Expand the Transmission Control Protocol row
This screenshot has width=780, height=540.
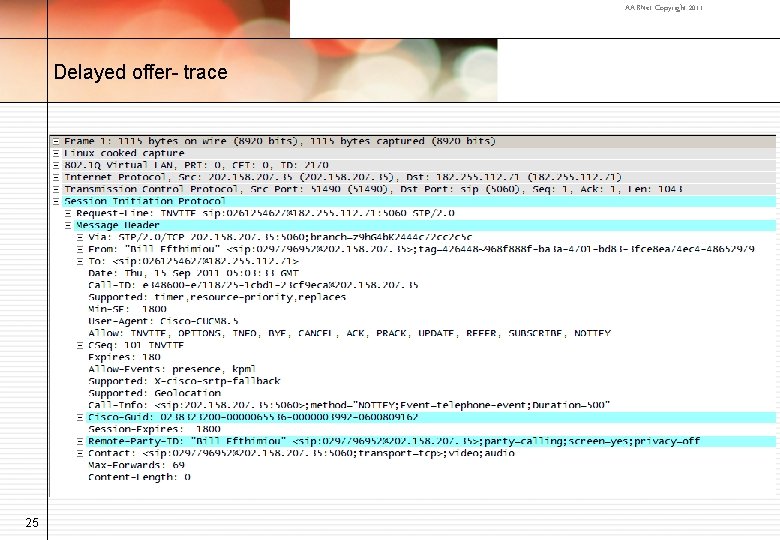pos(56,189)
